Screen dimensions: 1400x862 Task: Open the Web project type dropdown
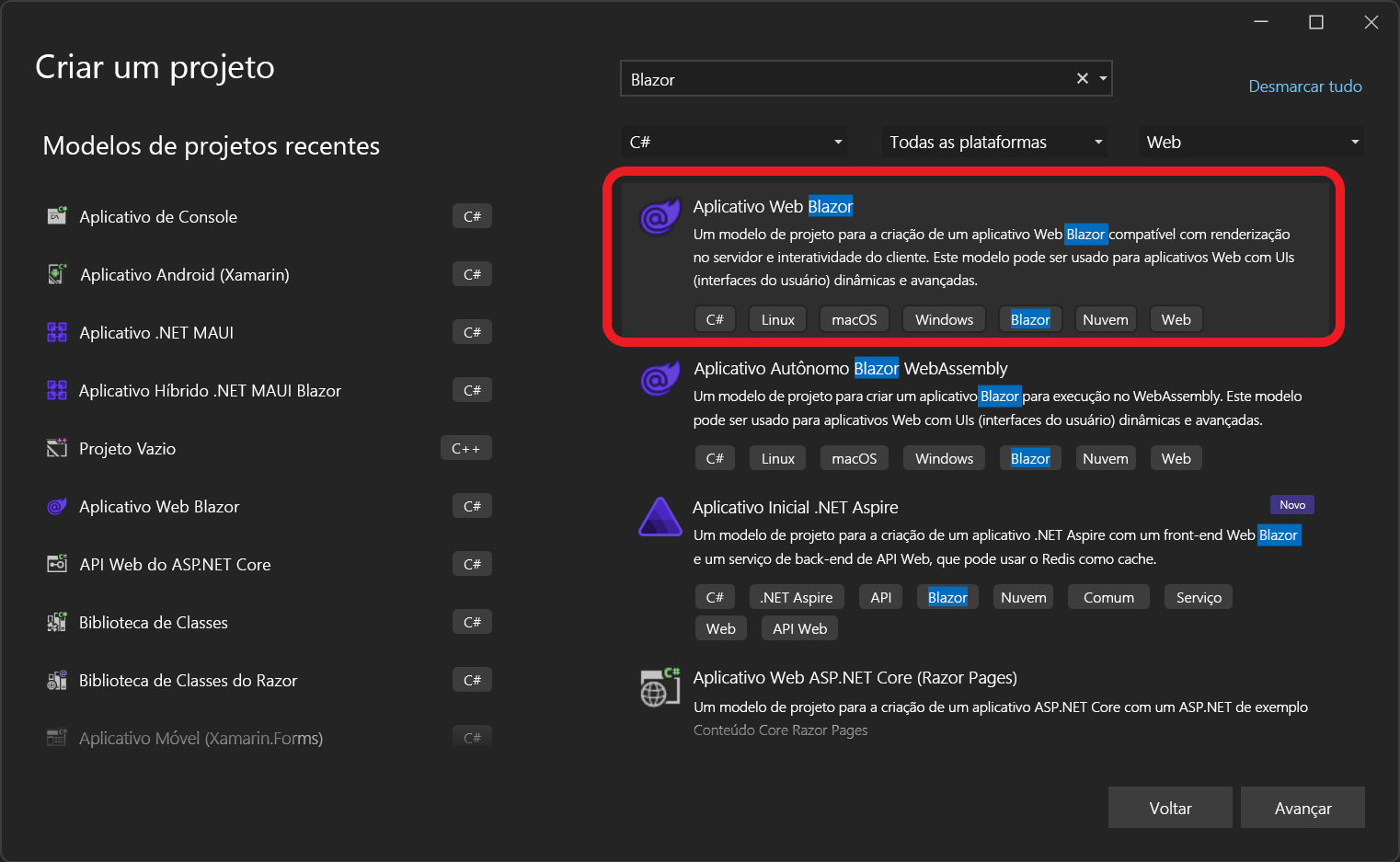(1251, 142)
